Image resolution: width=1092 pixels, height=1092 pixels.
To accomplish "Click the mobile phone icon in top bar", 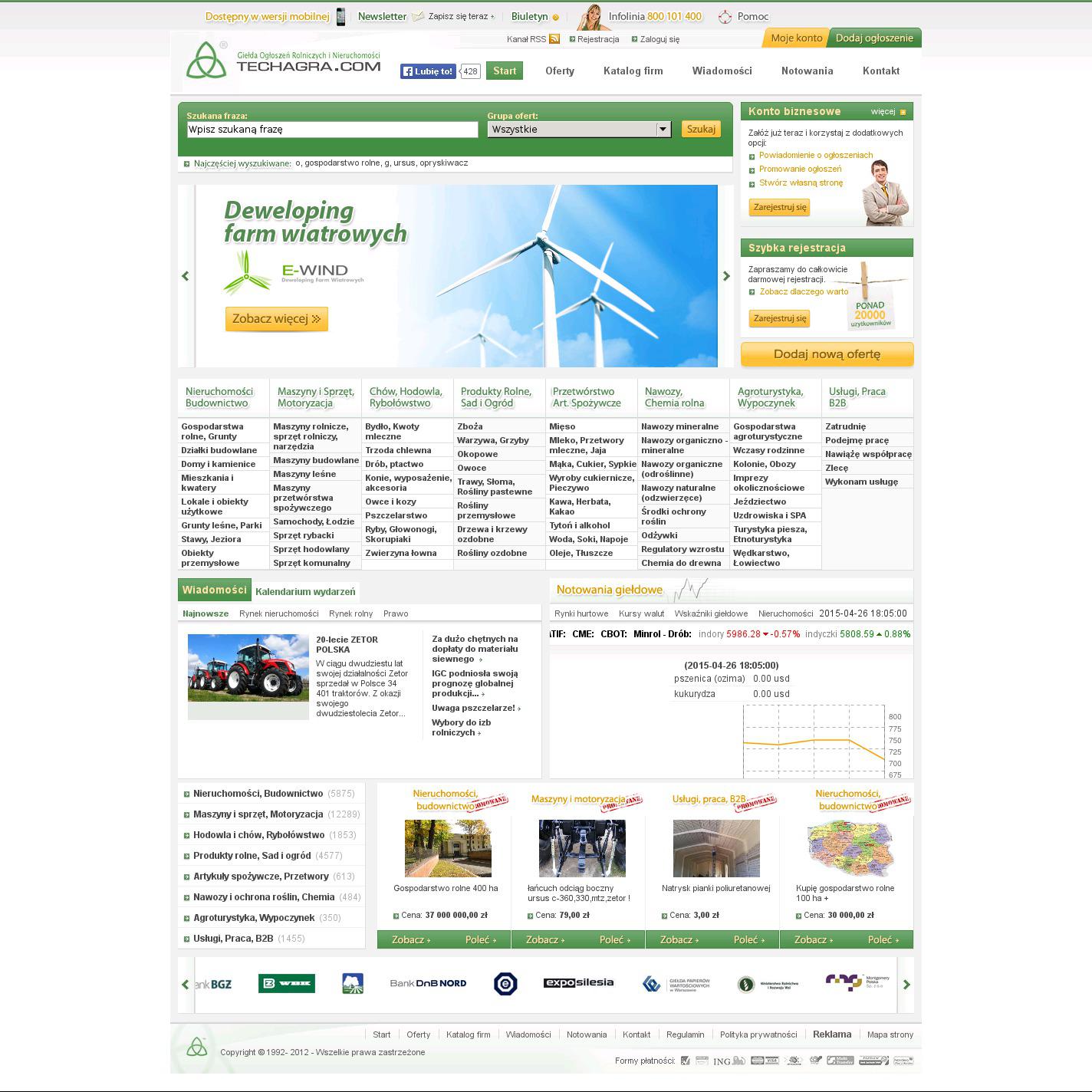I will [340, 16].
